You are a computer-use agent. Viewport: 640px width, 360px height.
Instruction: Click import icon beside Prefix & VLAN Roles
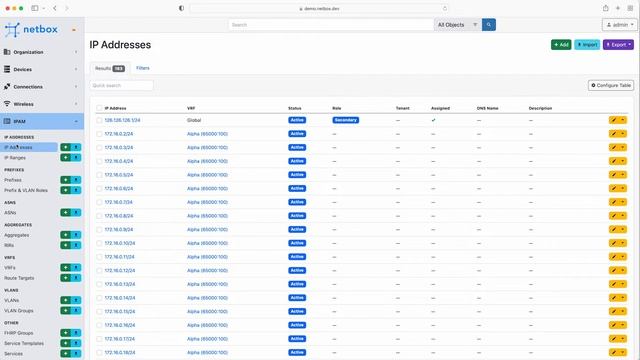point(76,190)
